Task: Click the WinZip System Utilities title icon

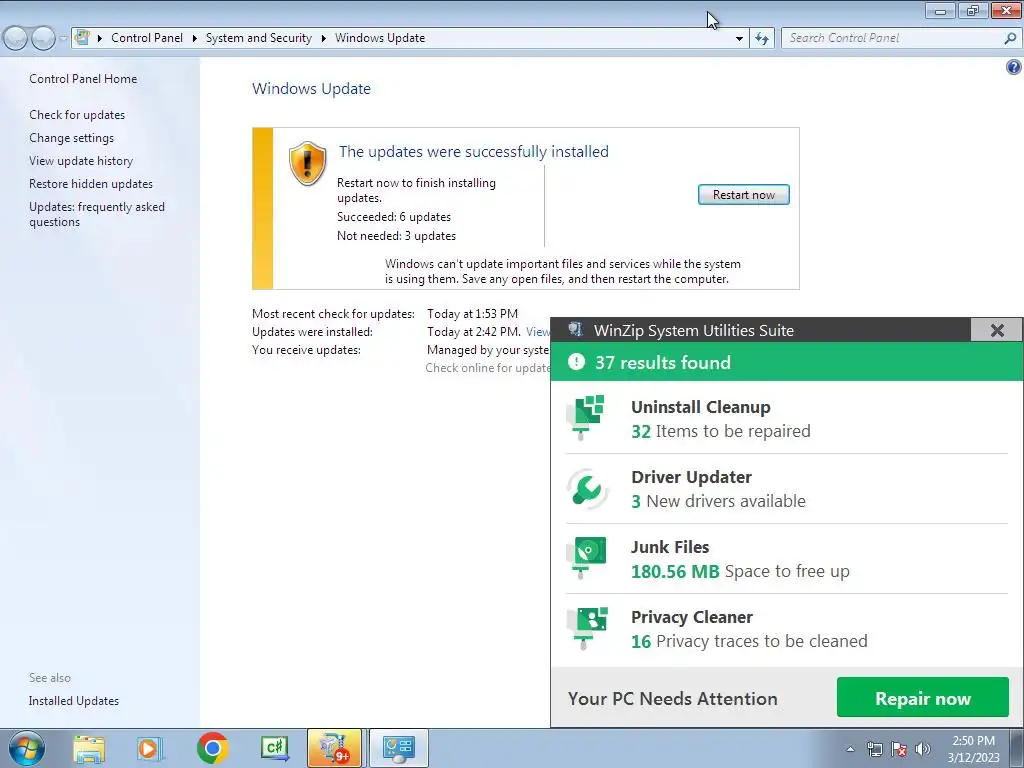Action: 575,329
